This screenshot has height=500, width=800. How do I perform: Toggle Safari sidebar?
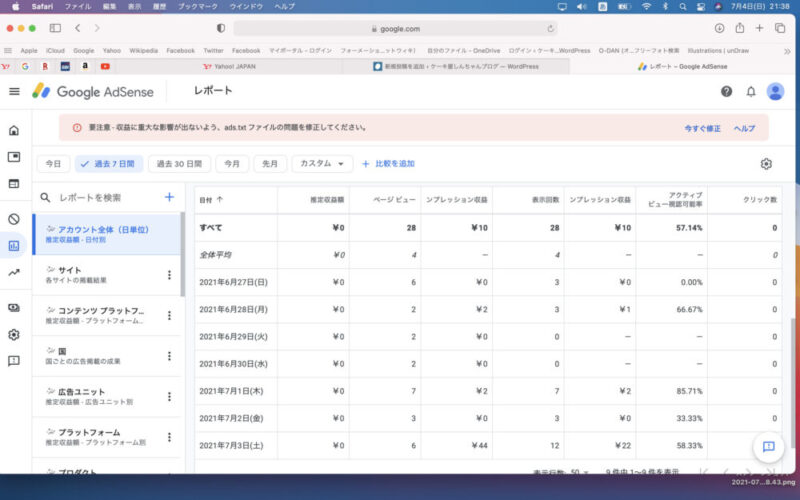pyautogui.click(x=55, y=29)
